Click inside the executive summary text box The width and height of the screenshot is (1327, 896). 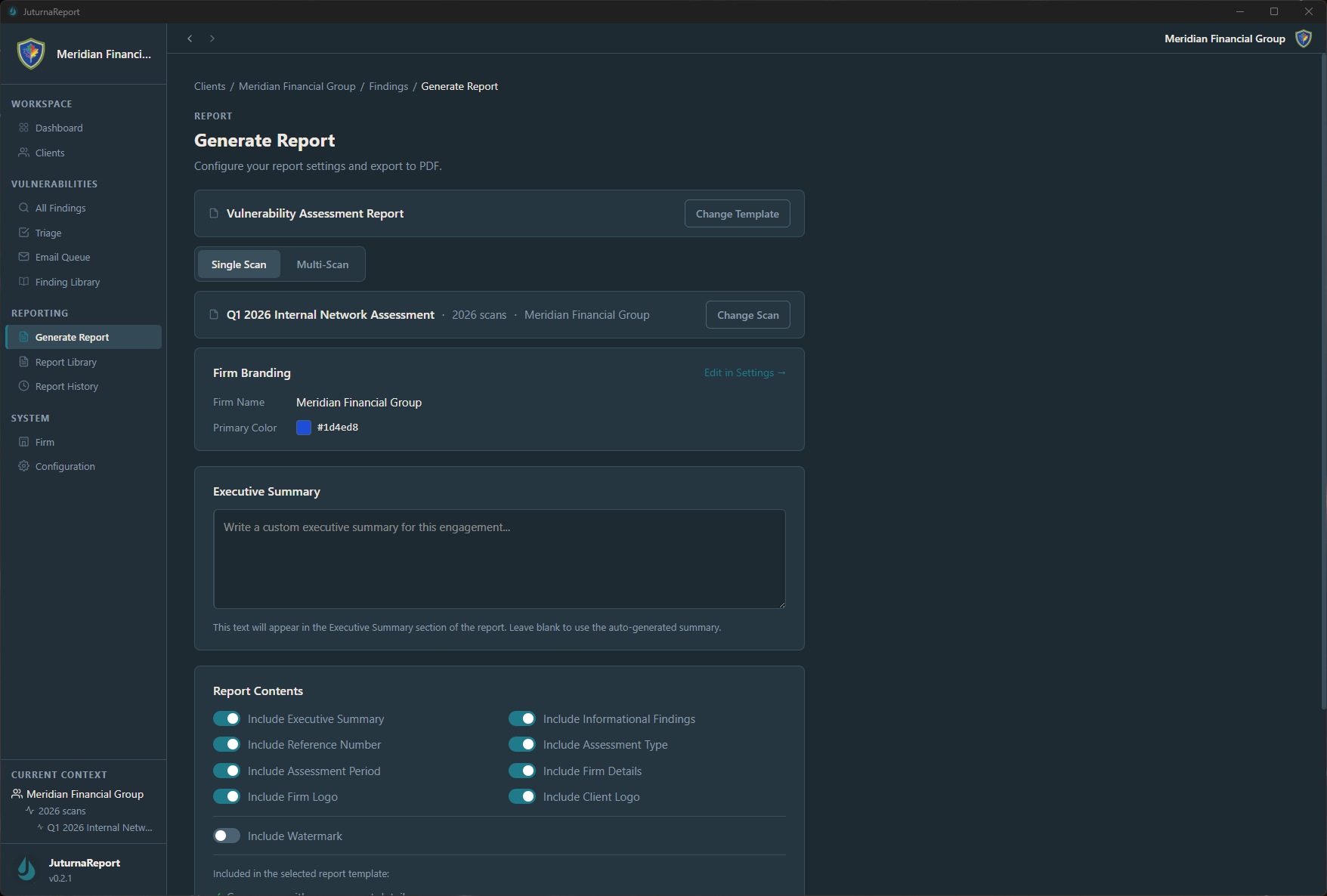[499, 559]
